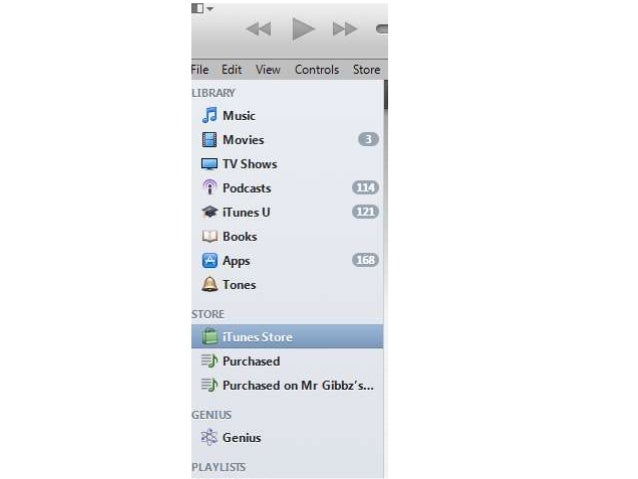Open the File menu
The height and width of the screenshot is (479, 638).
(x=200, y=70)
